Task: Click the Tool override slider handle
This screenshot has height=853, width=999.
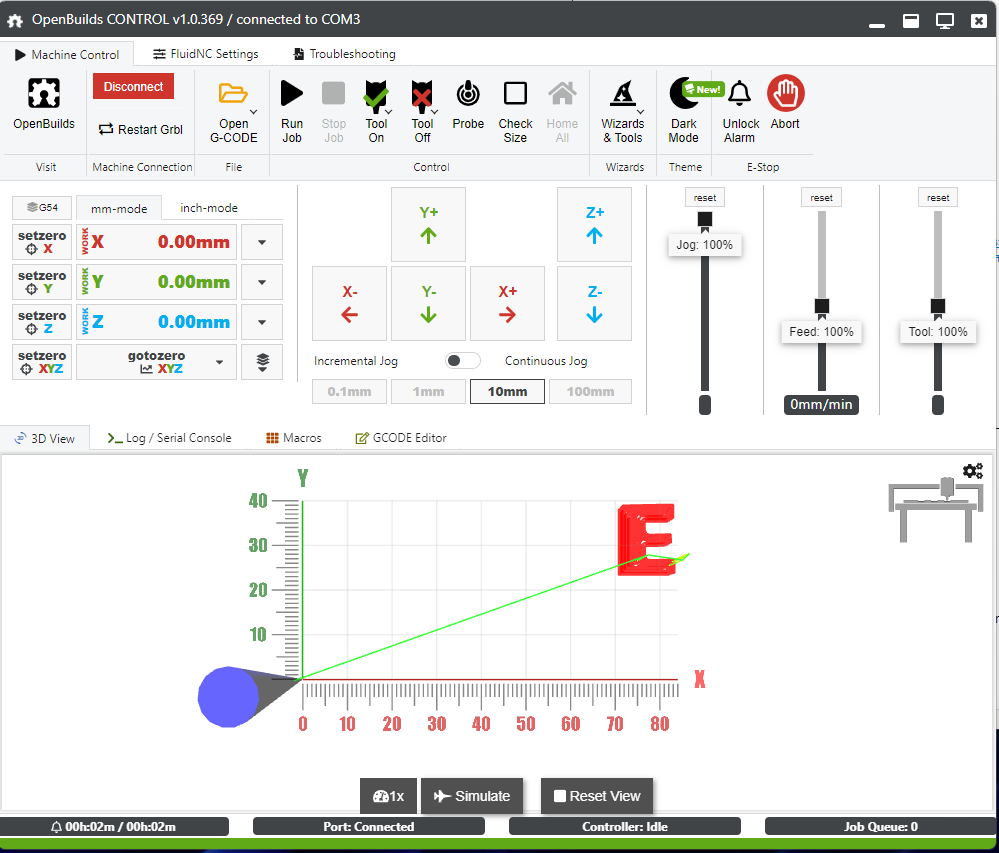Action: click(938, 306)
